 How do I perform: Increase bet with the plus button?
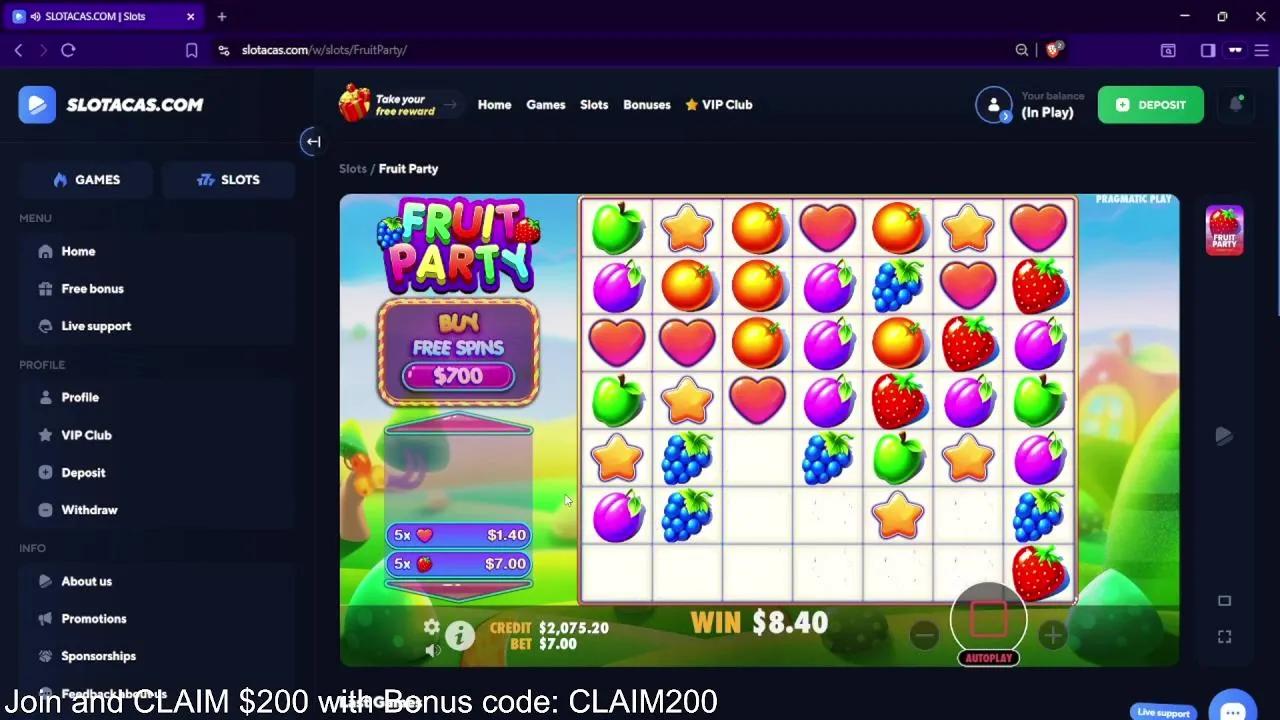1052,635
